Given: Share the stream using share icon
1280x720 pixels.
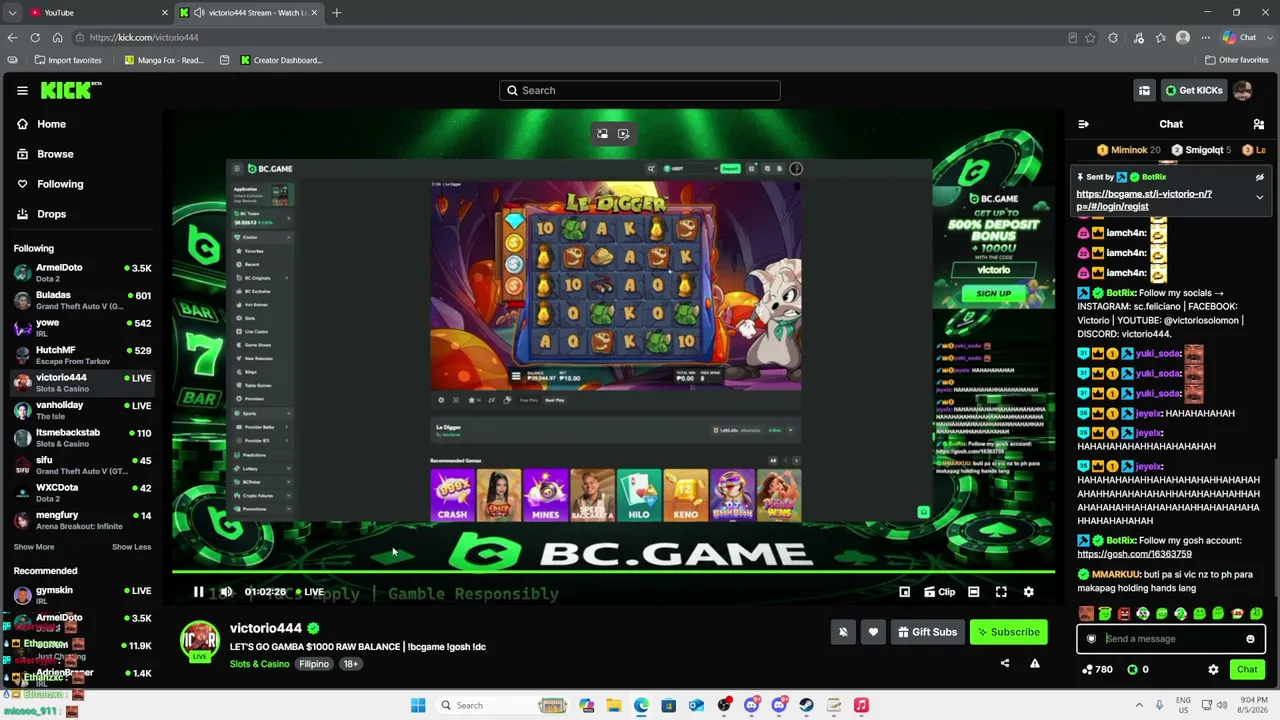Looking at the screenshot, I should point(1005,663).
